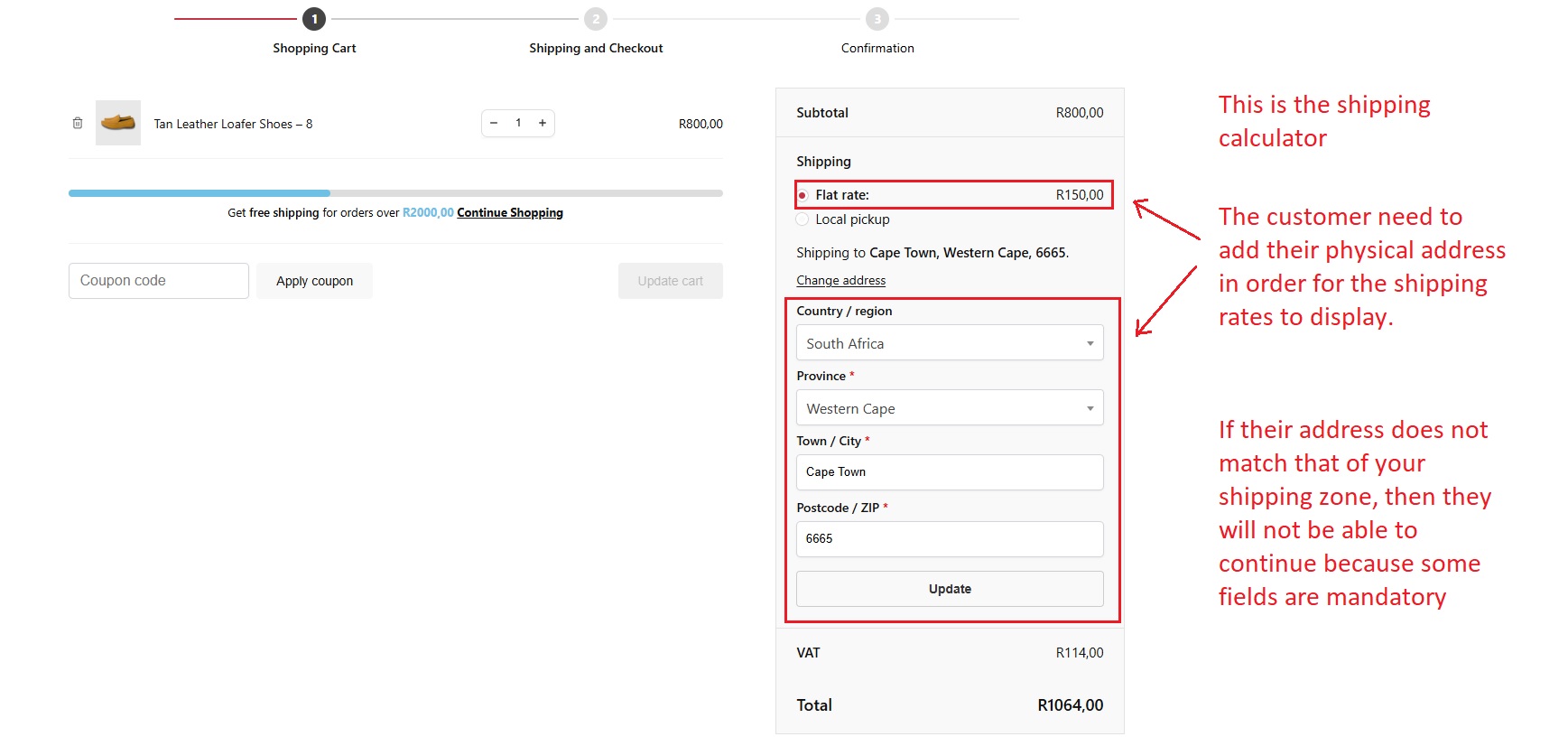1568x746 pixels.
Task: Click the Update shipping address button
Action: pos(950,589)
